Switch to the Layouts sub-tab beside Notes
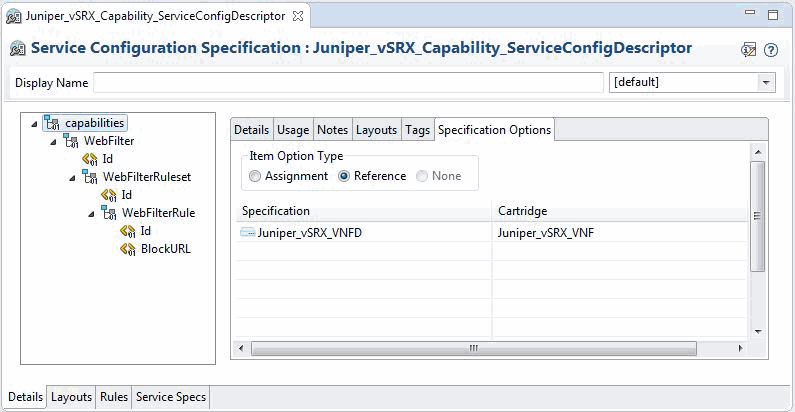795x412 pixels. tap(376, 130)
